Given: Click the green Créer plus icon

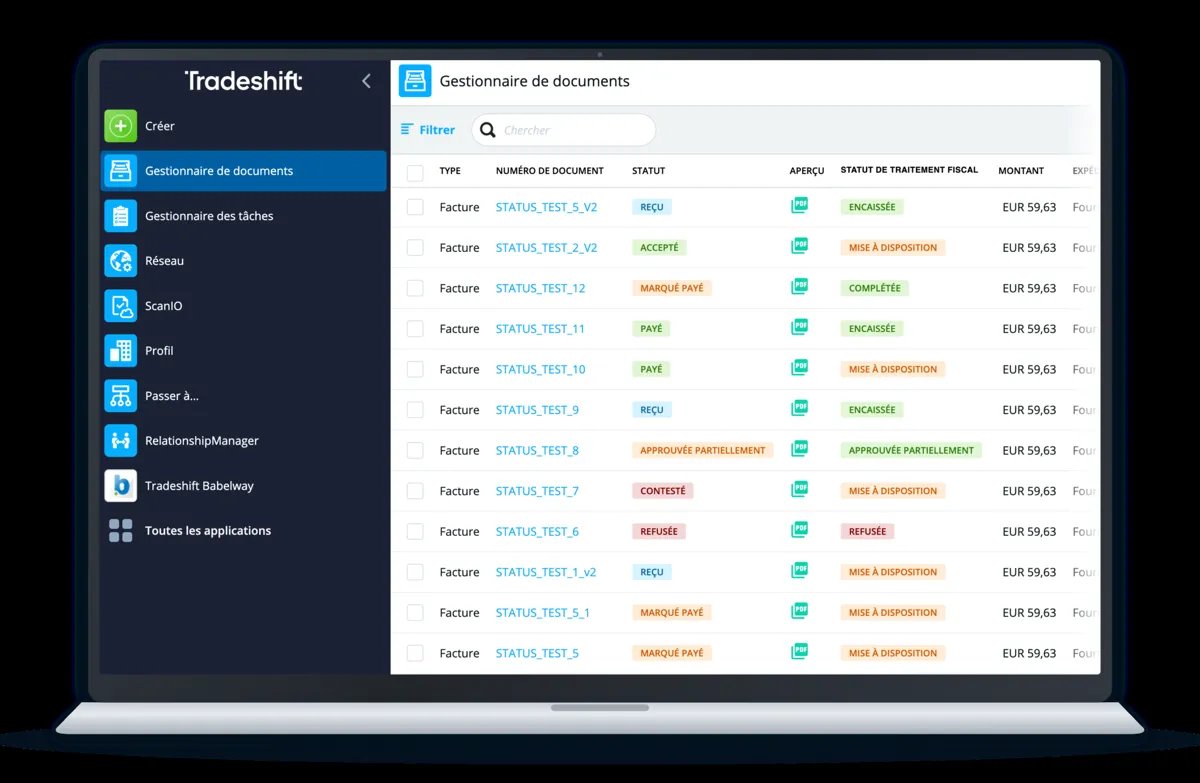Looking at the screenshot, I should (x=121, y=126).
